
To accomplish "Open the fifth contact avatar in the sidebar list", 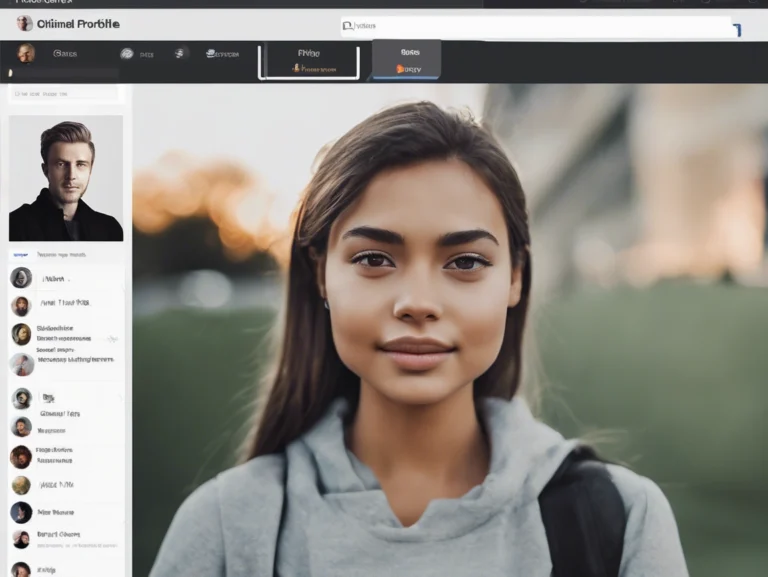I will coord(21,398).
